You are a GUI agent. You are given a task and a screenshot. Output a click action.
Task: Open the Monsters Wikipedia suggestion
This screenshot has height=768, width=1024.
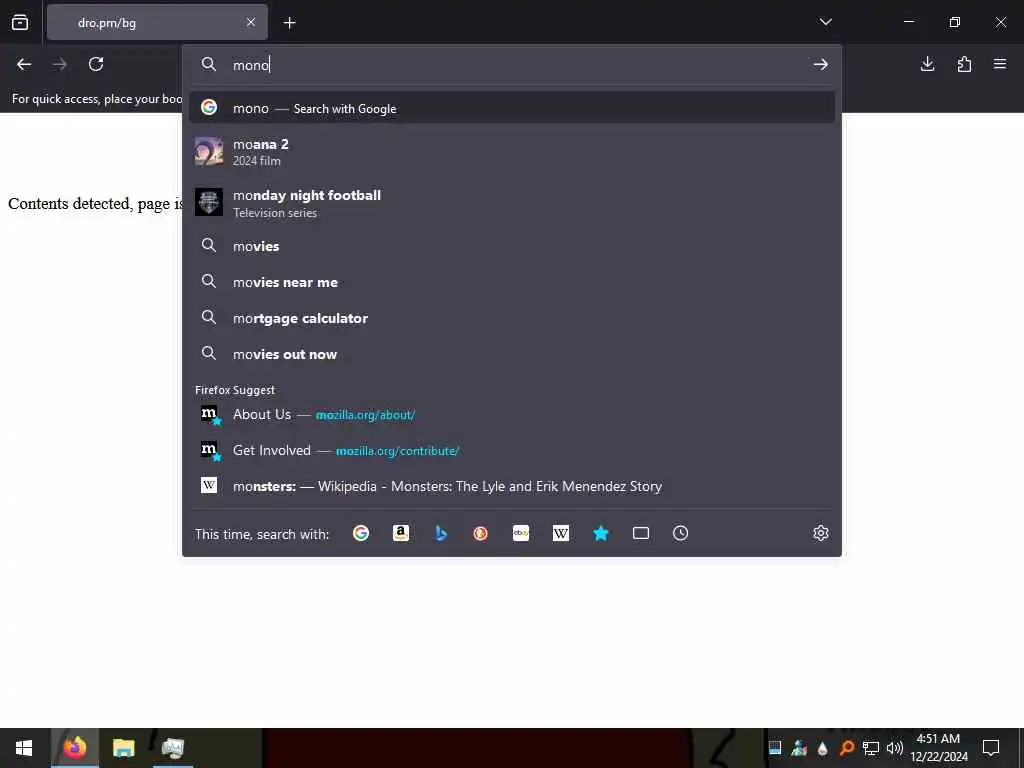[511, 487]
